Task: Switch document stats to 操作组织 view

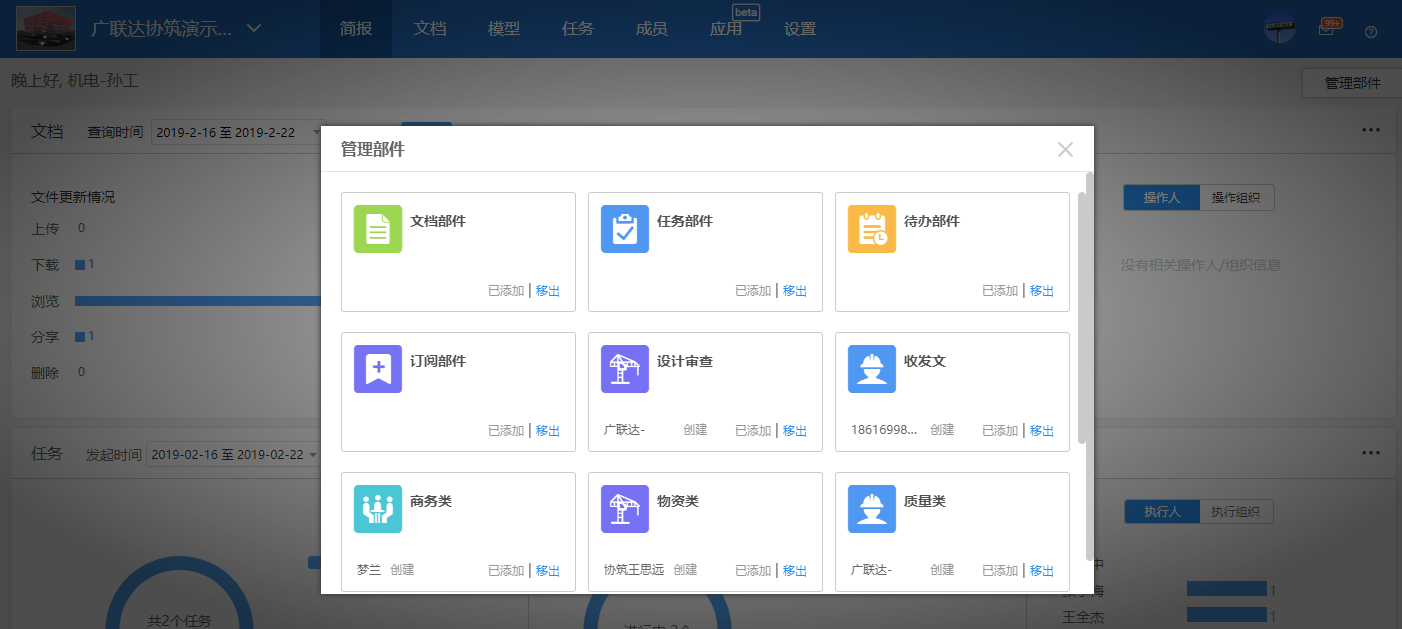Action: [1237, 197]
